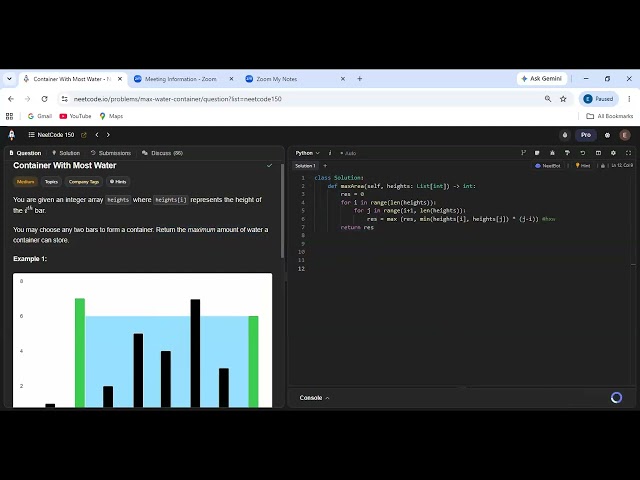Go to the next problem arrow
The width and height of the screenshot is (640, 480).
coord(108,135)
